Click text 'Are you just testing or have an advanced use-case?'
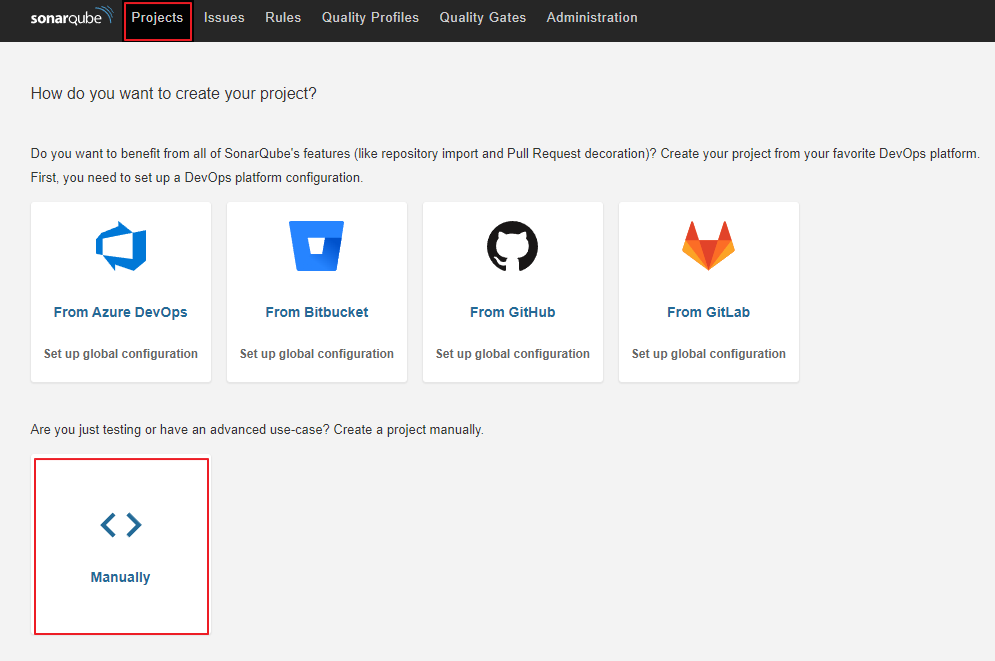This screenshot has width=995, height=661. [x=180, y=429]
